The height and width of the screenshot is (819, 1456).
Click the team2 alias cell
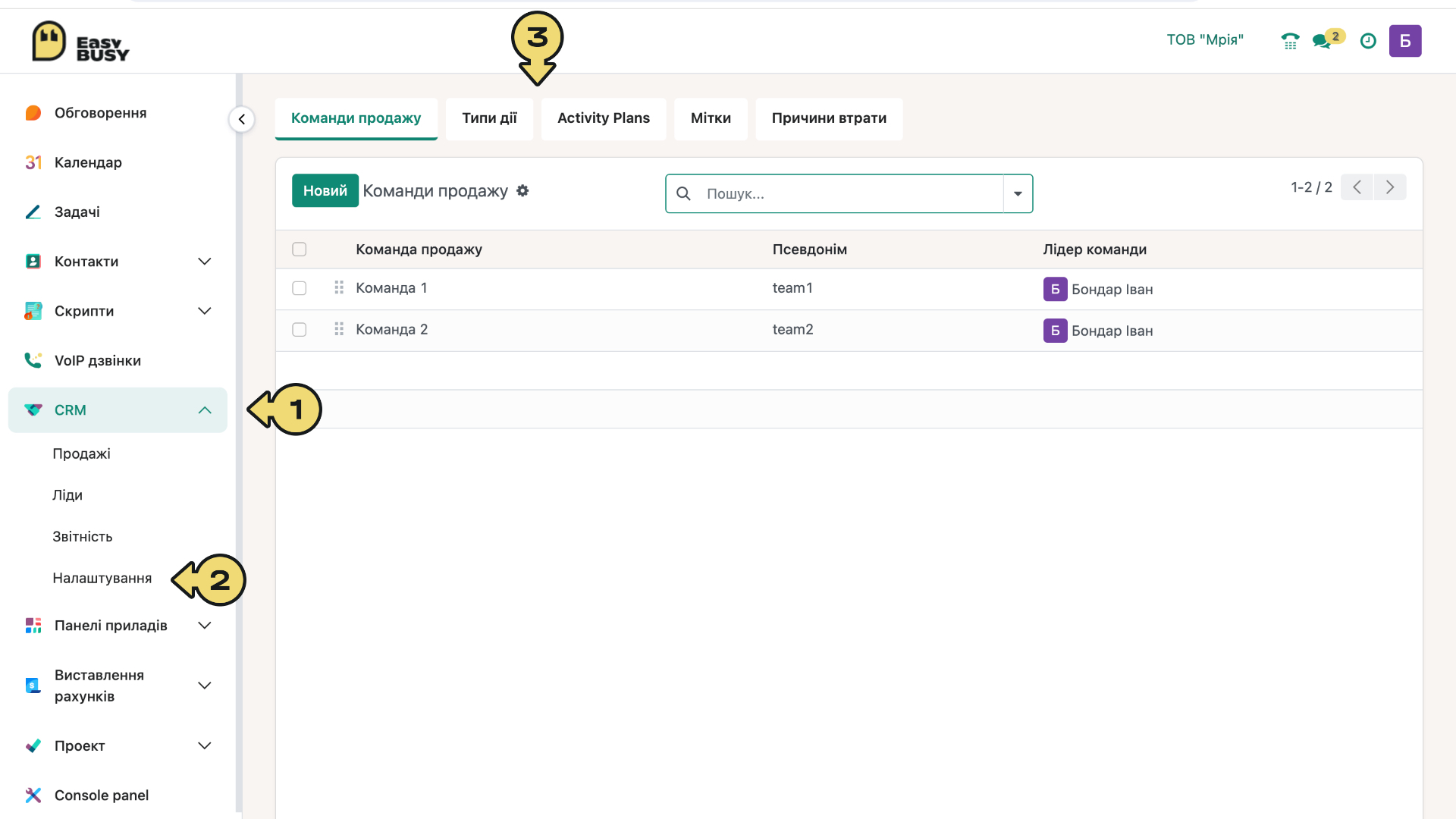[x=793, y=329]
